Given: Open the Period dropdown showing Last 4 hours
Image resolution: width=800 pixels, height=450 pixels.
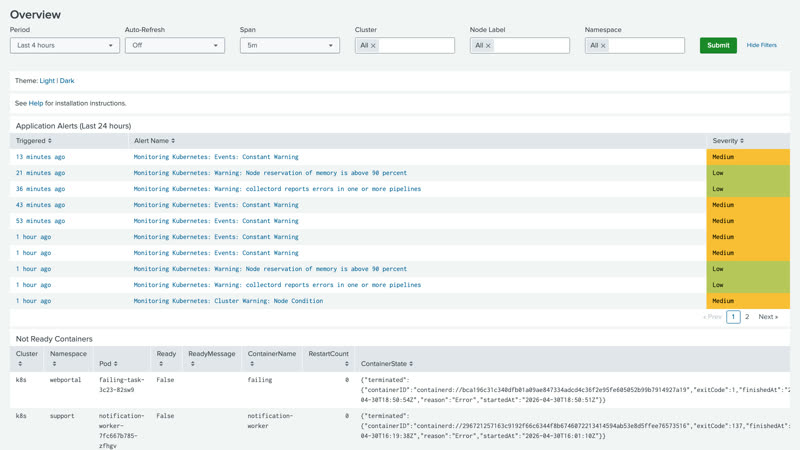Looking at the screenshot, I should (x=65, y=45).
